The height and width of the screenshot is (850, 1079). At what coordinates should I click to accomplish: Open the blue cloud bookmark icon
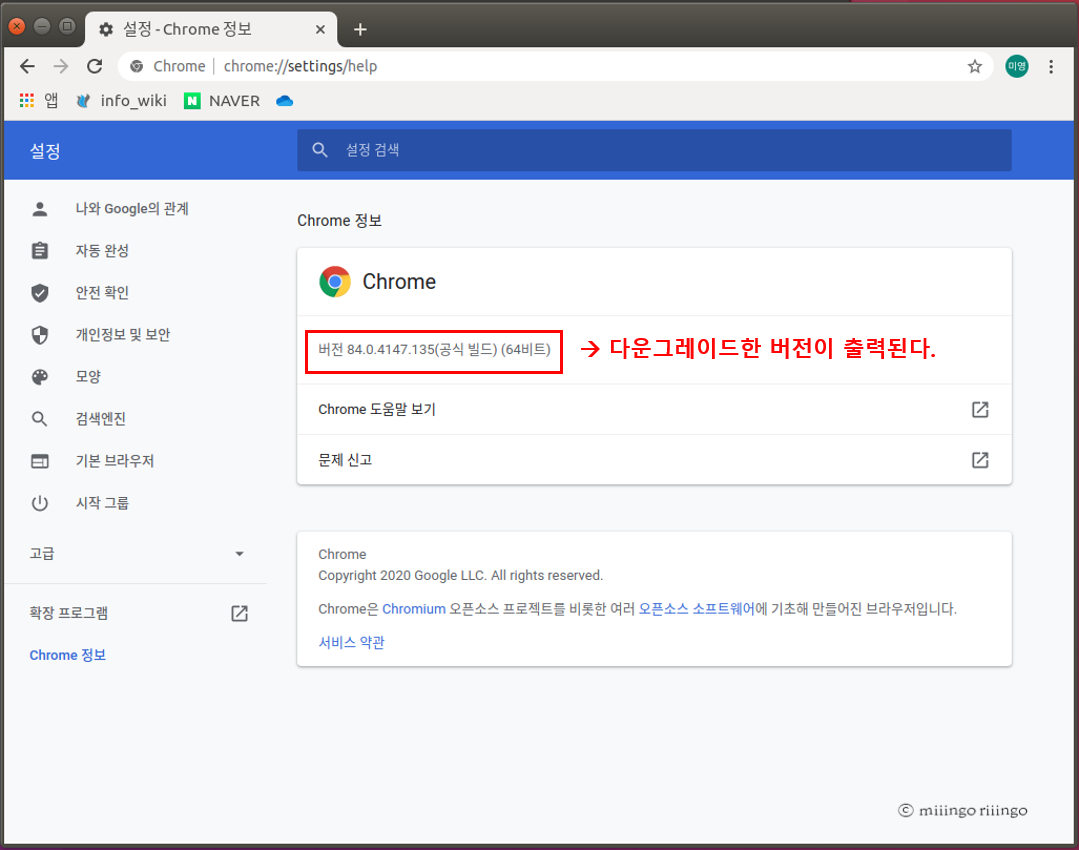coord(284,100)
